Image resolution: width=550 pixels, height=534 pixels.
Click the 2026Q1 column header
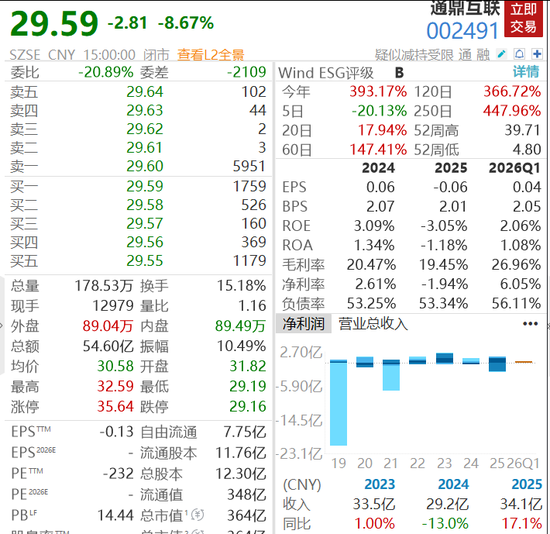coord(515,168)
